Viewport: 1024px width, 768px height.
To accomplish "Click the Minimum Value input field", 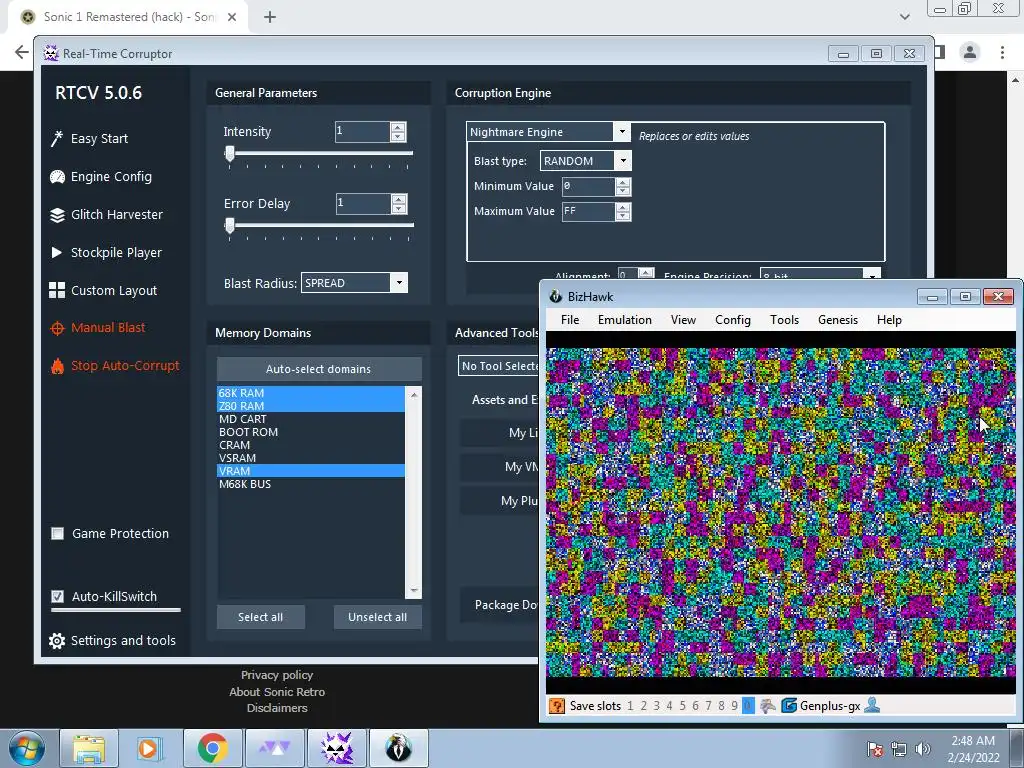I will pos(588,187).
